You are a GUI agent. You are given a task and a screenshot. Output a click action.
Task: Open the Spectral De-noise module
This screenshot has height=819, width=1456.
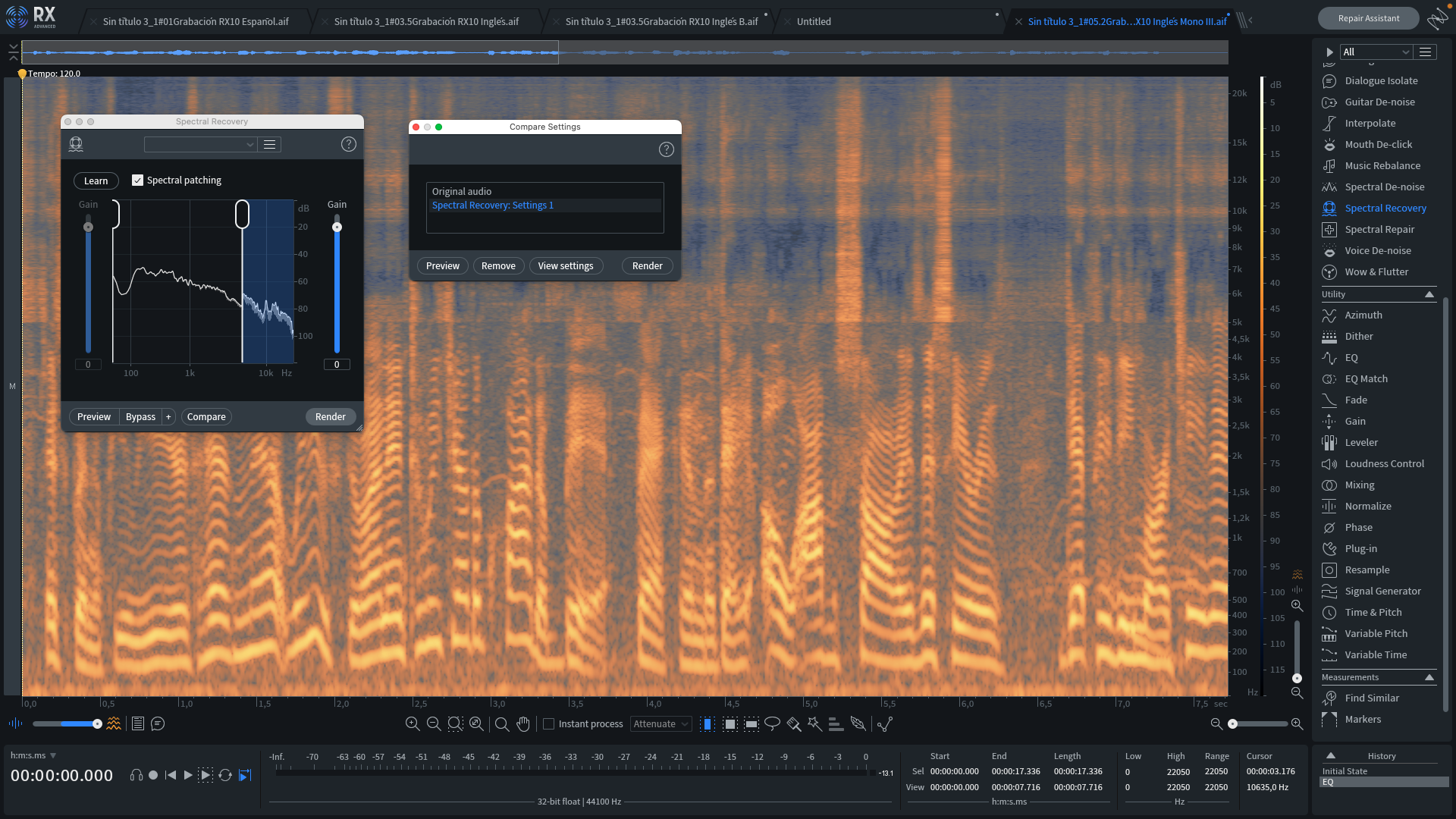pos(1383,187)
